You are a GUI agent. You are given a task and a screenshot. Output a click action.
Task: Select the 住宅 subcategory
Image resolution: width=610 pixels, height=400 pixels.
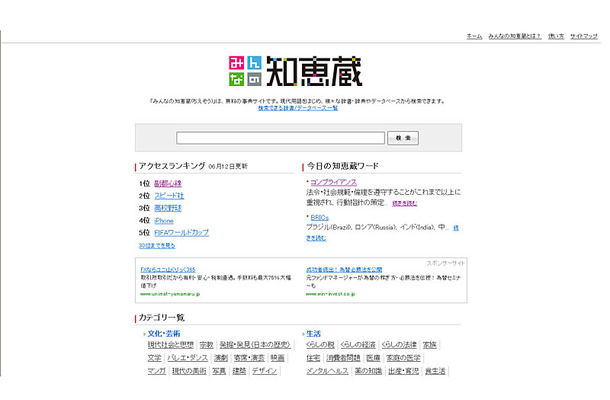click(x=313, y=358)
